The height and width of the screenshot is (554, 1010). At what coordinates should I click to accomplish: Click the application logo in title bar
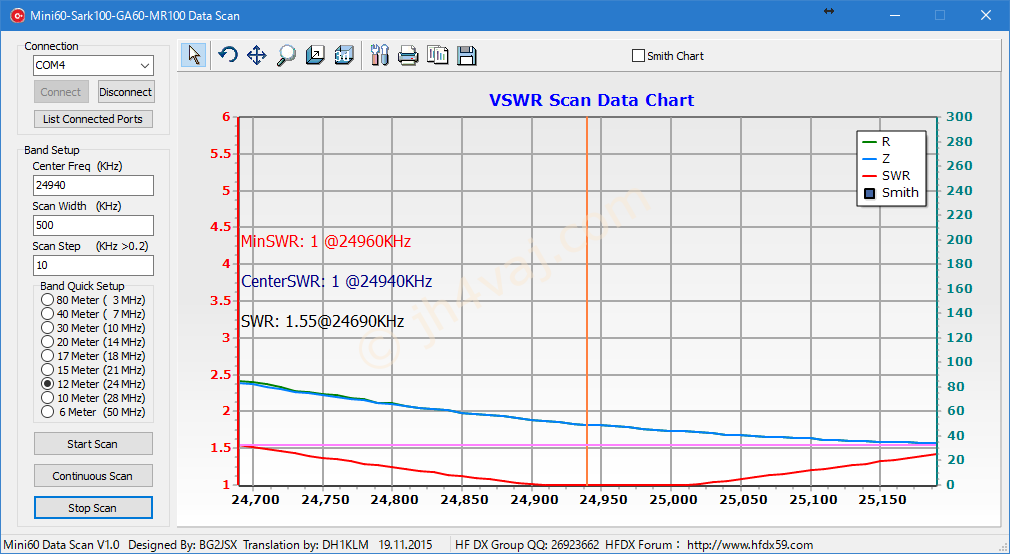click(17, 15)
